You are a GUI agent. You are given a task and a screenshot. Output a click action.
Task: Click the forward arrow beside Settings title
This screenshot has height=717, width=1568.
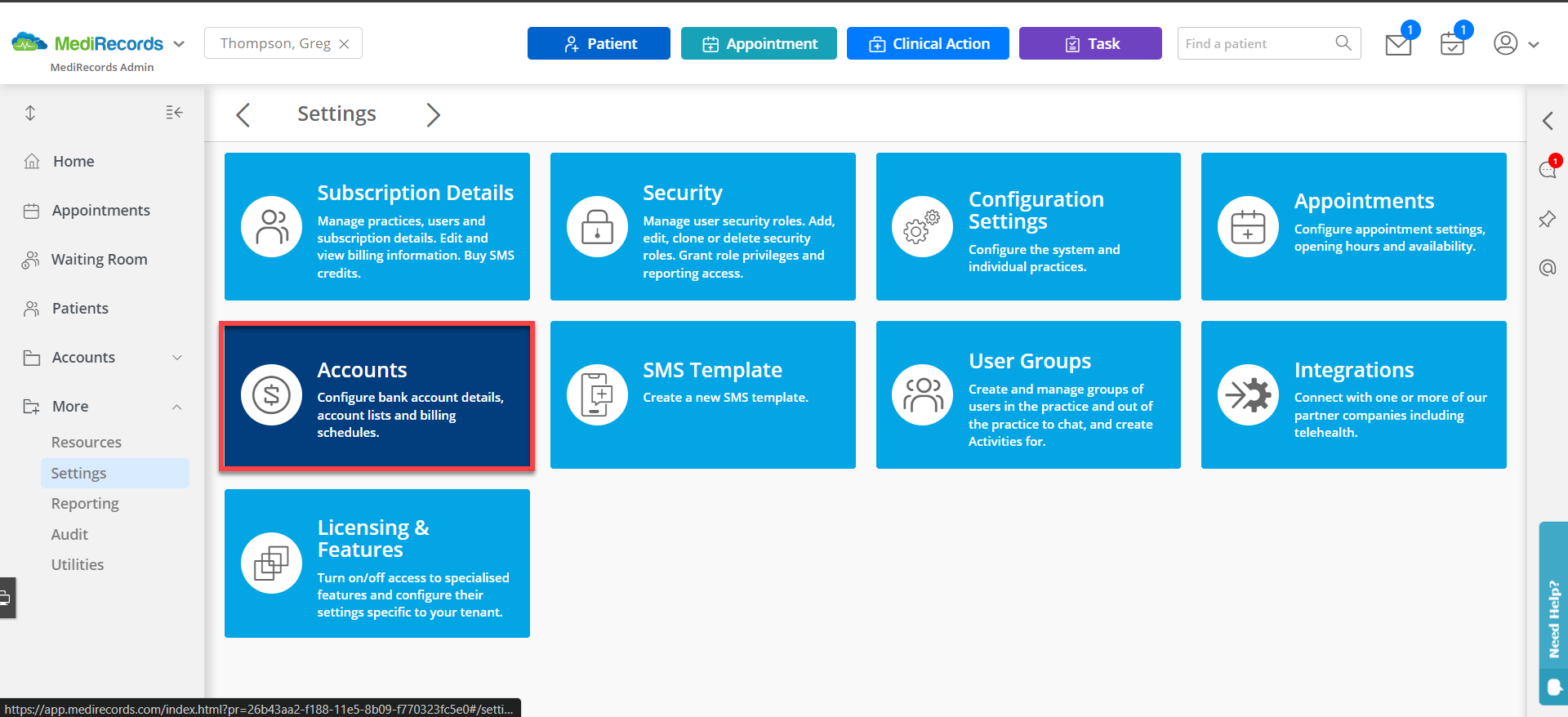pyautogui.click(x=433, y=114)
